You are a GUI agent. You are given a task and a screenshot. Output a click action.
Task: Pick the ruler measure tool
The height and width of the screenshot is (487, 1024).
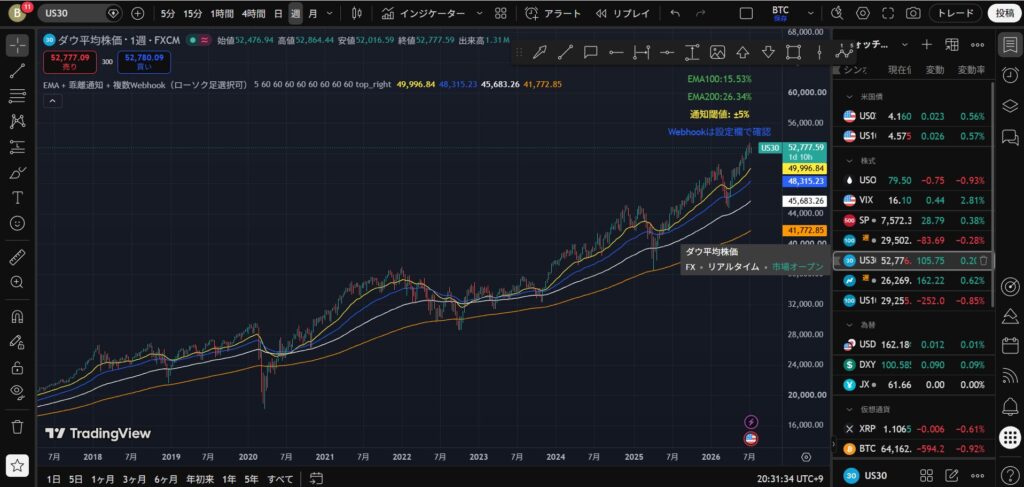pos(18,257)
